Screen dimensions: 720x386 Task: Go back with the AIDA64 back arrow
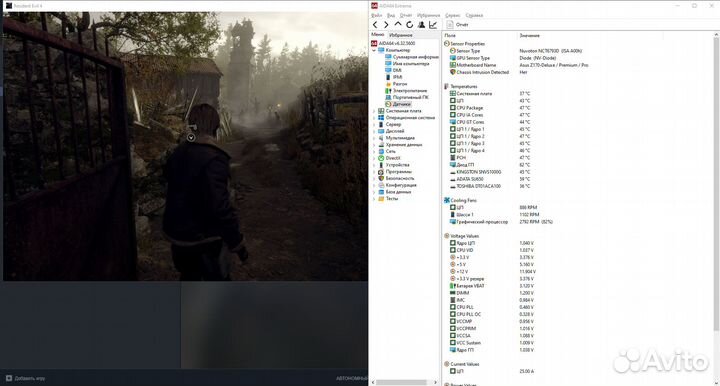pos(375,25)
